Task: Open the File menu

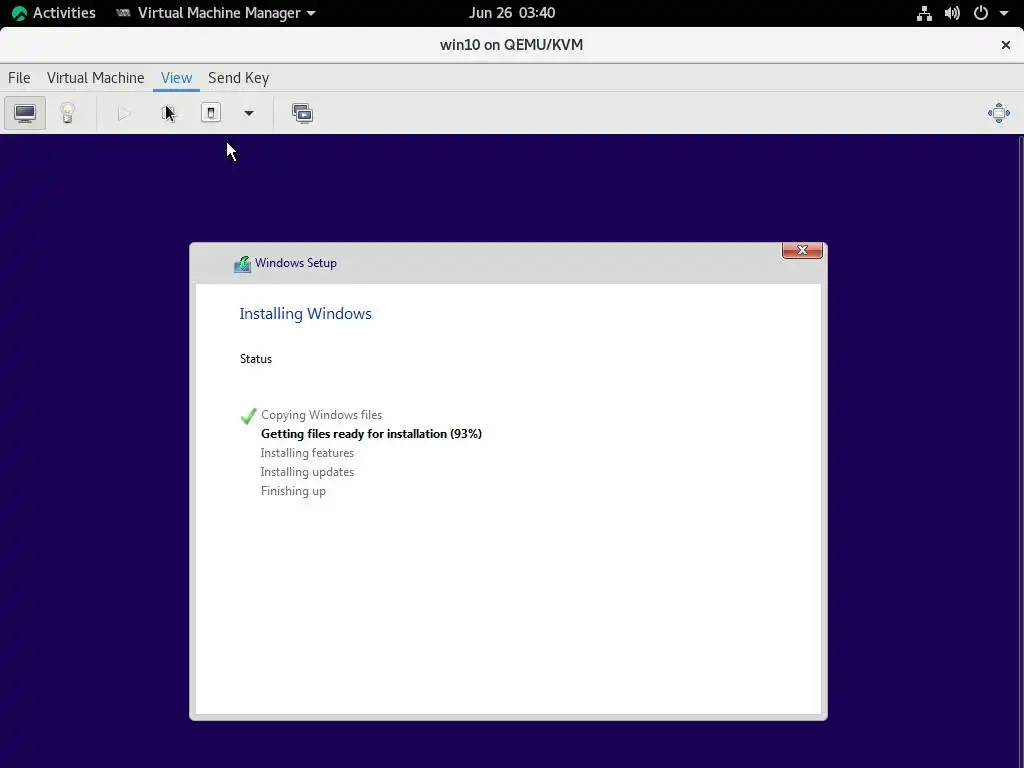Action: coord(19,78)
